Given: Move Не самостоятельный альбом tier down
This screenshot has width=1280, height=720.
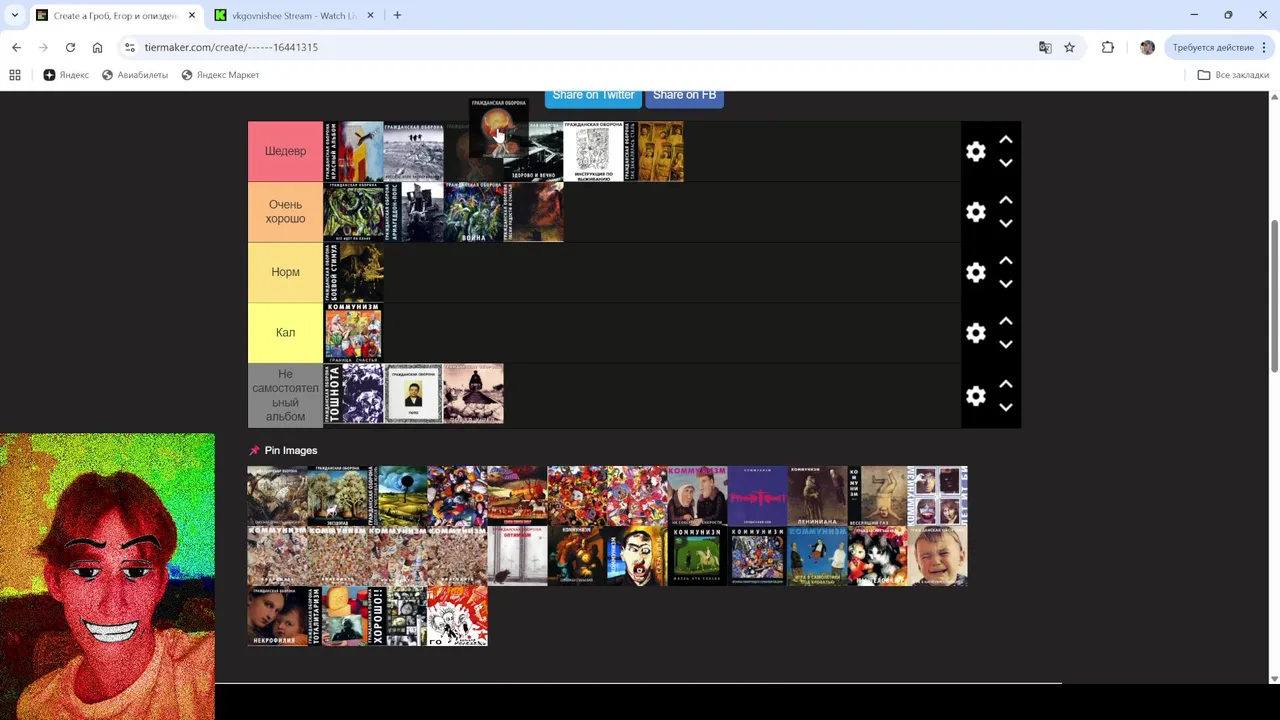Looking at the screenshot, I should point(1006,408).
